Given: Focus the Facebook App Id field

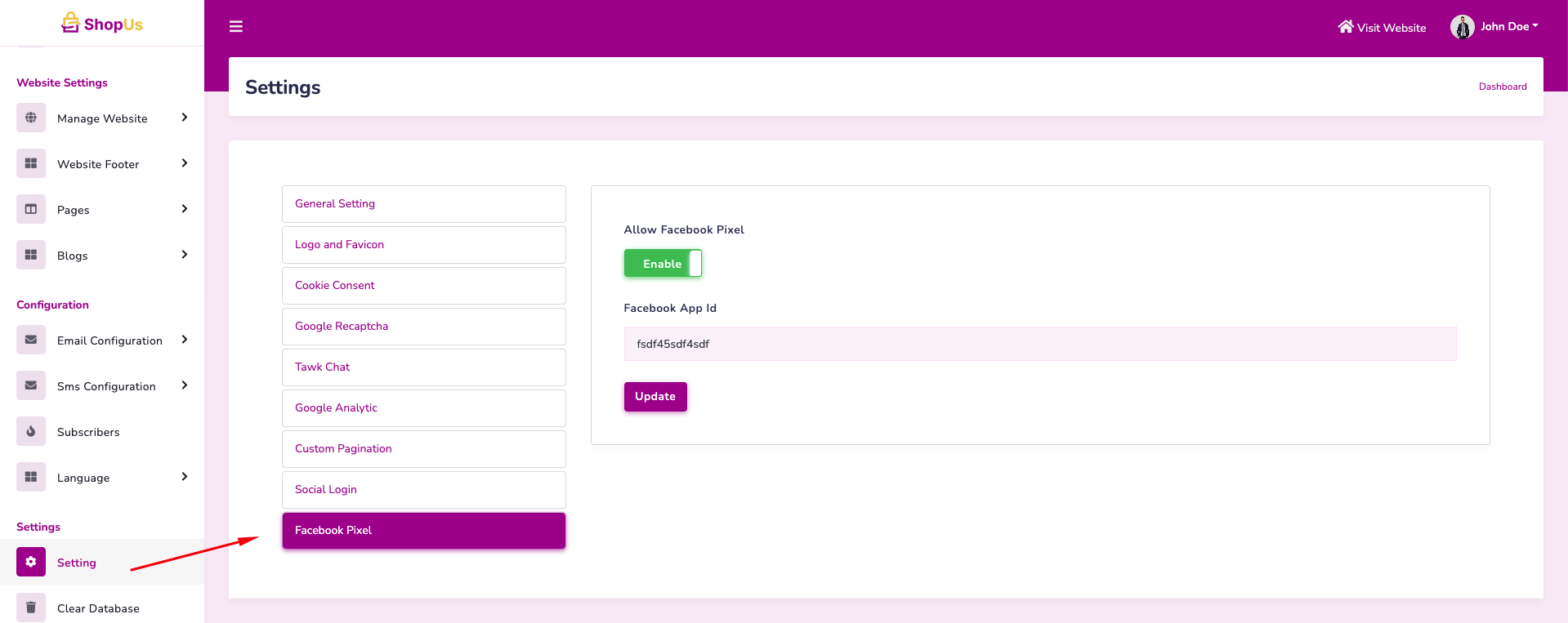Looking at the screenshot, I should (x=1039, y=344).
